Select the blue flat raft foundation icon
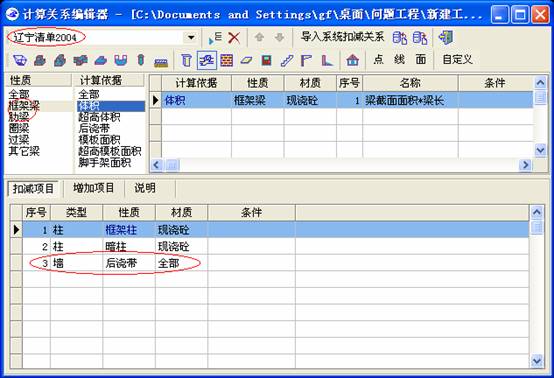 (100, 60)
